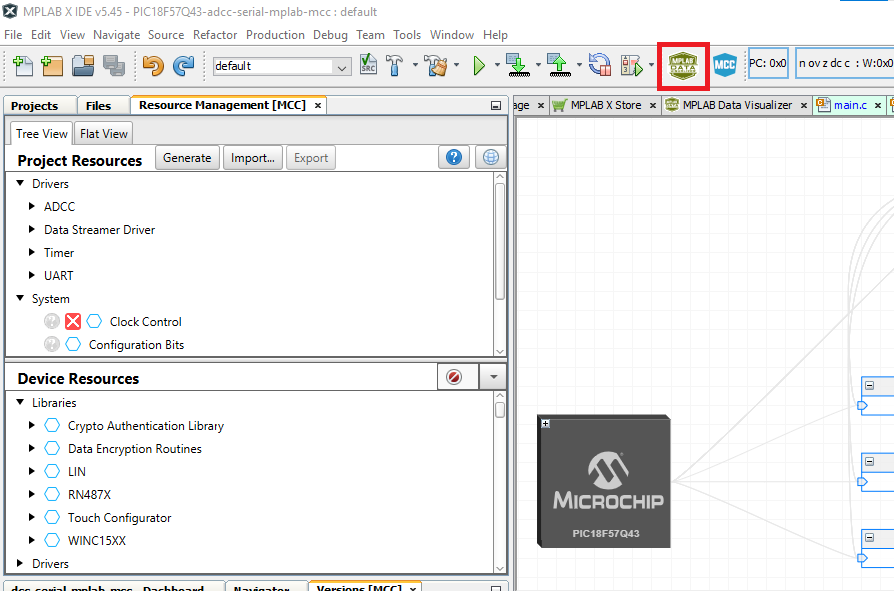The image size is (894, 591).
Task: Save all files from toolbar
Action: [x=114, y=66]
